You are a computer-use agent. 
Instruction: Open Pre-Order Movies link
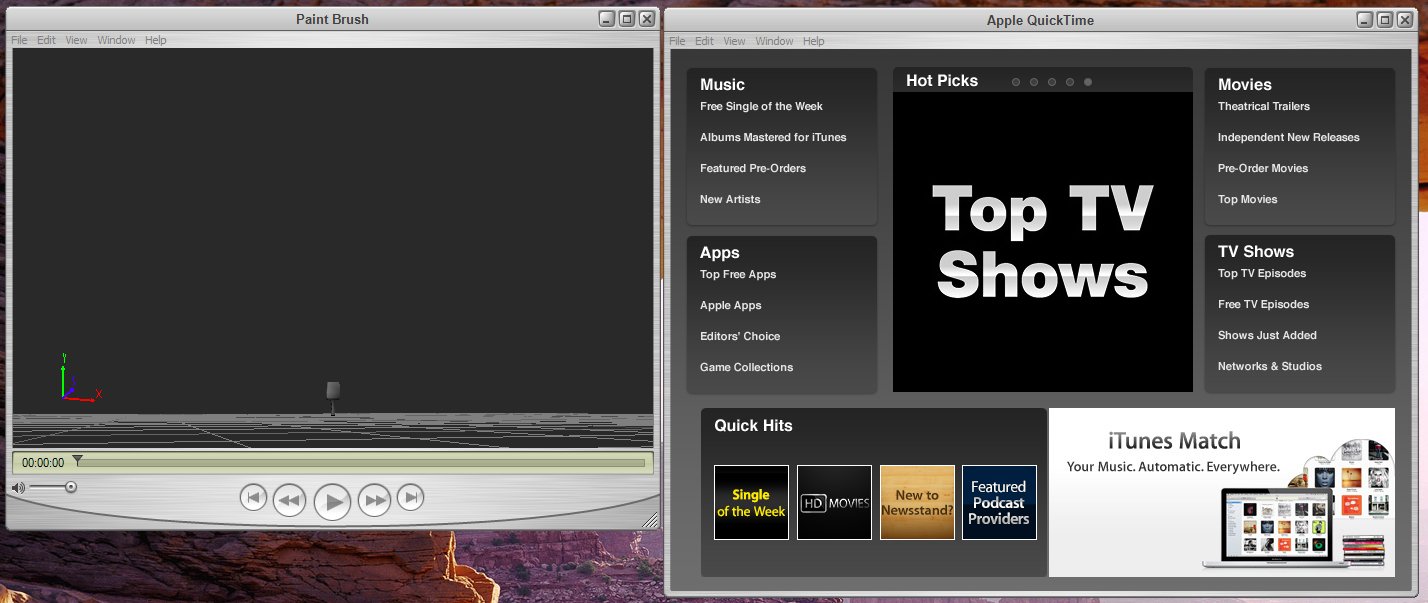tap(1263, 168)
